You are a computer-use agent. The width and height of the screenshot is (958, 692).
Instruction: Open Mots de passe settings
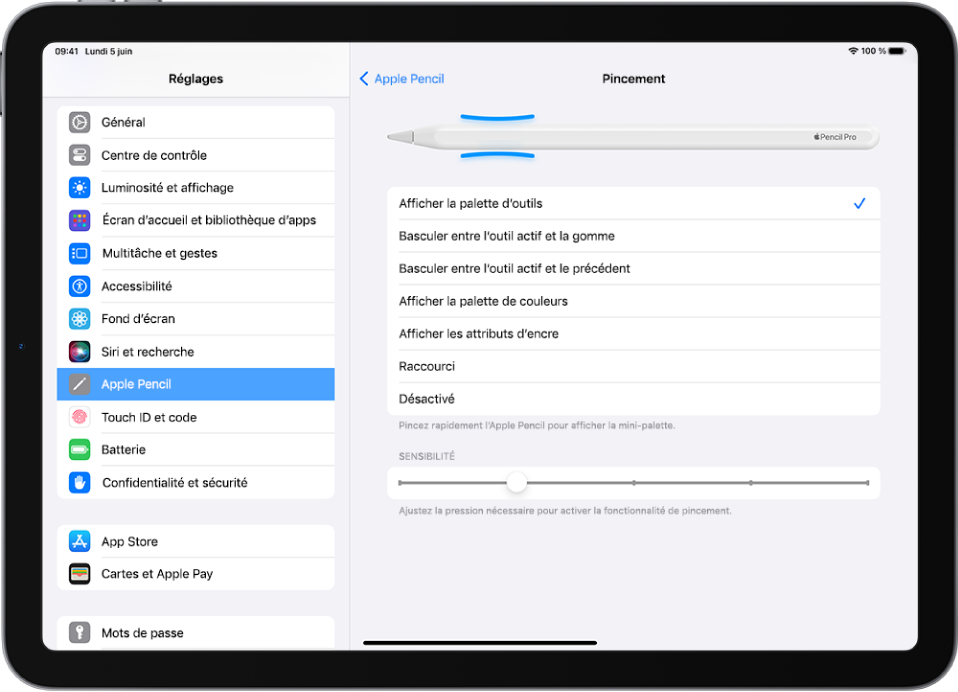[x=196, y=632]
